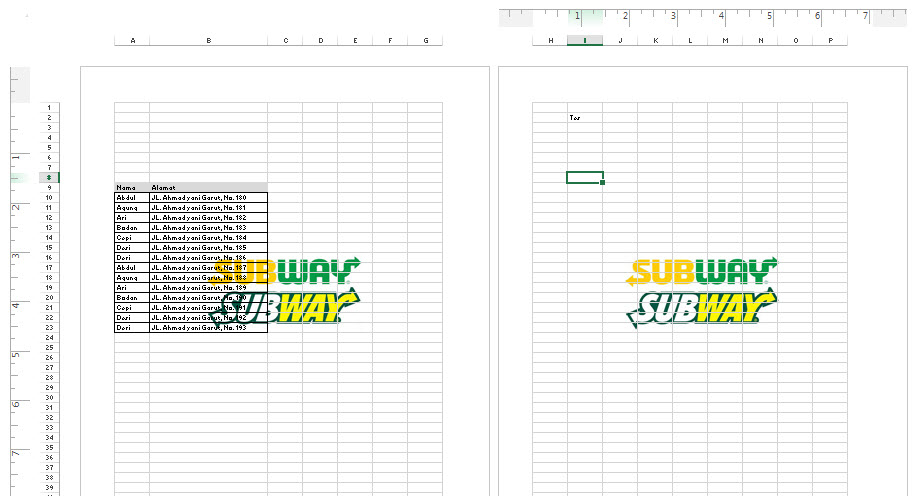Screen dimensions: 914x496
Task: Select column H header
Action: tap(550, 41)
